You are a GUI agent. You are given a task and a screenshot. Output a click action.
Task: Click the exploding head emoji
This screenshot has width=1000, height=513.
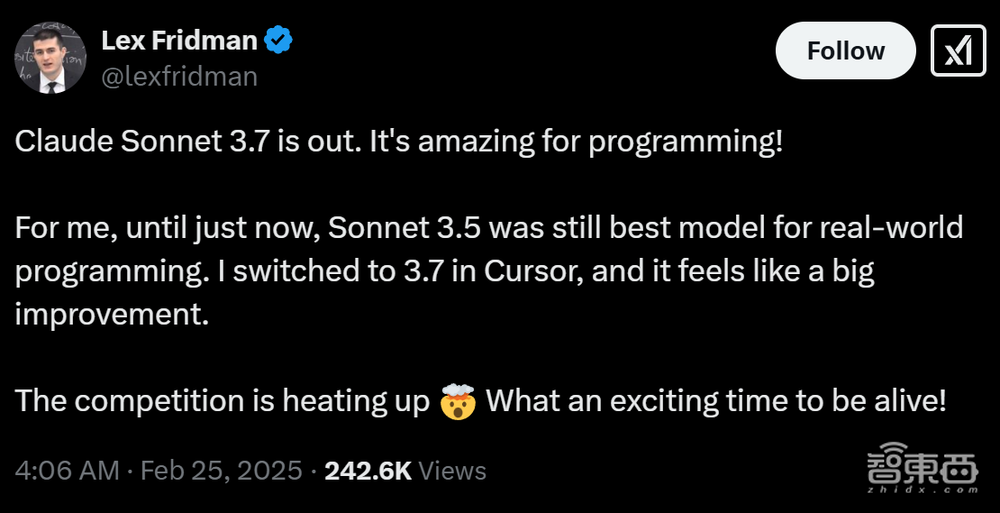pos(460,402)
